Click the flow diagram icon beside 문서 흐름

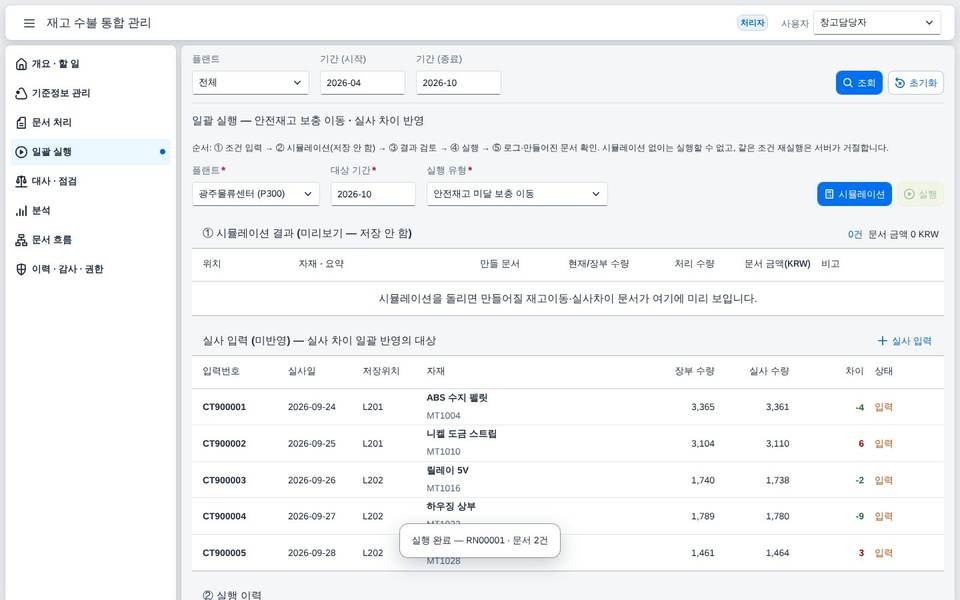point(21,240)
